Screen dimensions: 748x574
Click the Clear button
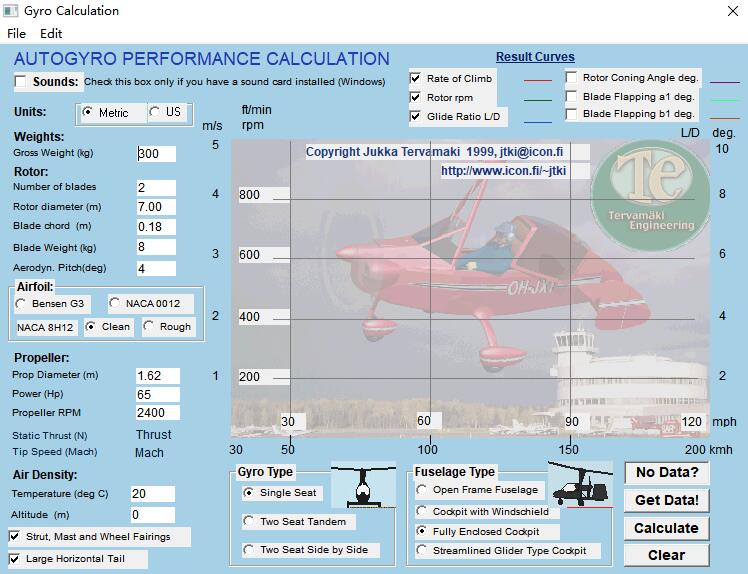click(x=666, y=555)
